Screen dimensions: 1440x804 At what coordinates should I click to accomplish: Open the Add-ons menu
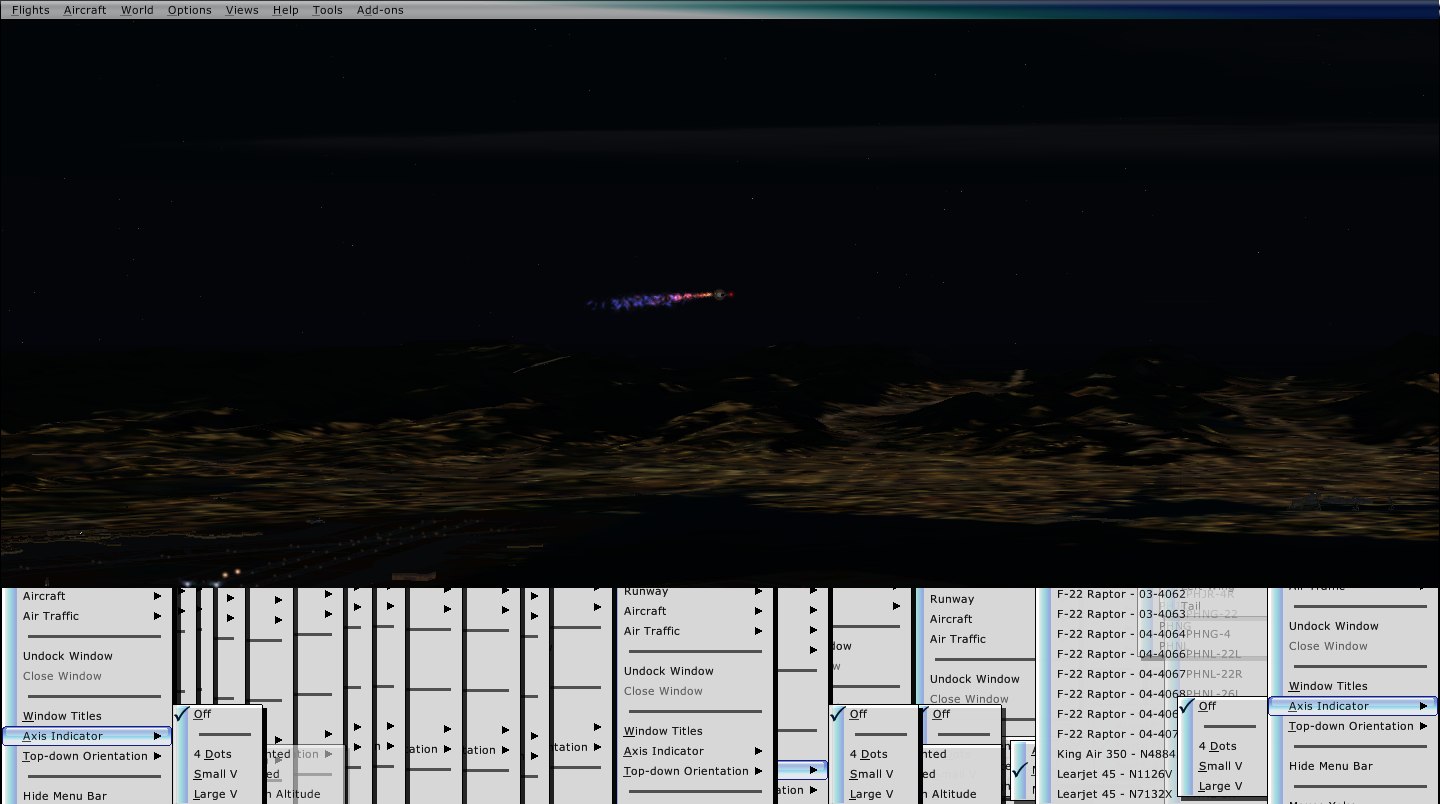[380, 10]
